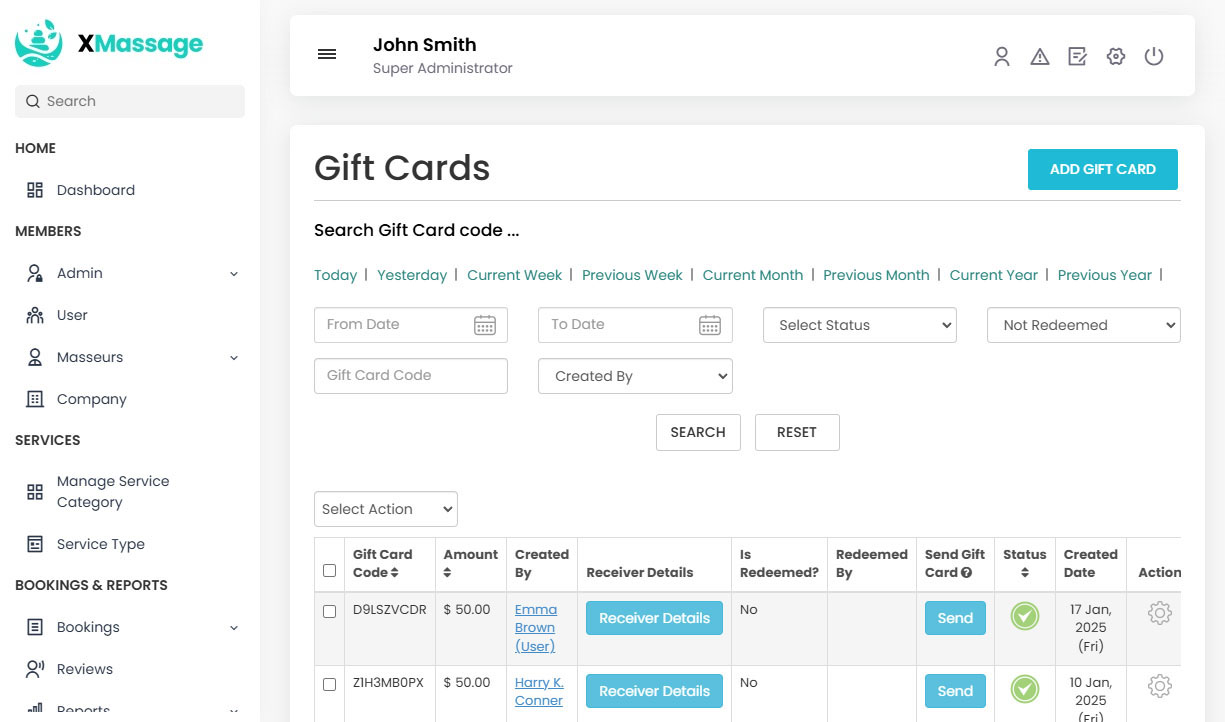The width and height of the screenshot is (1225, 722).
Task: Click the header settings gear icon
Action: tap(1116, 57)
